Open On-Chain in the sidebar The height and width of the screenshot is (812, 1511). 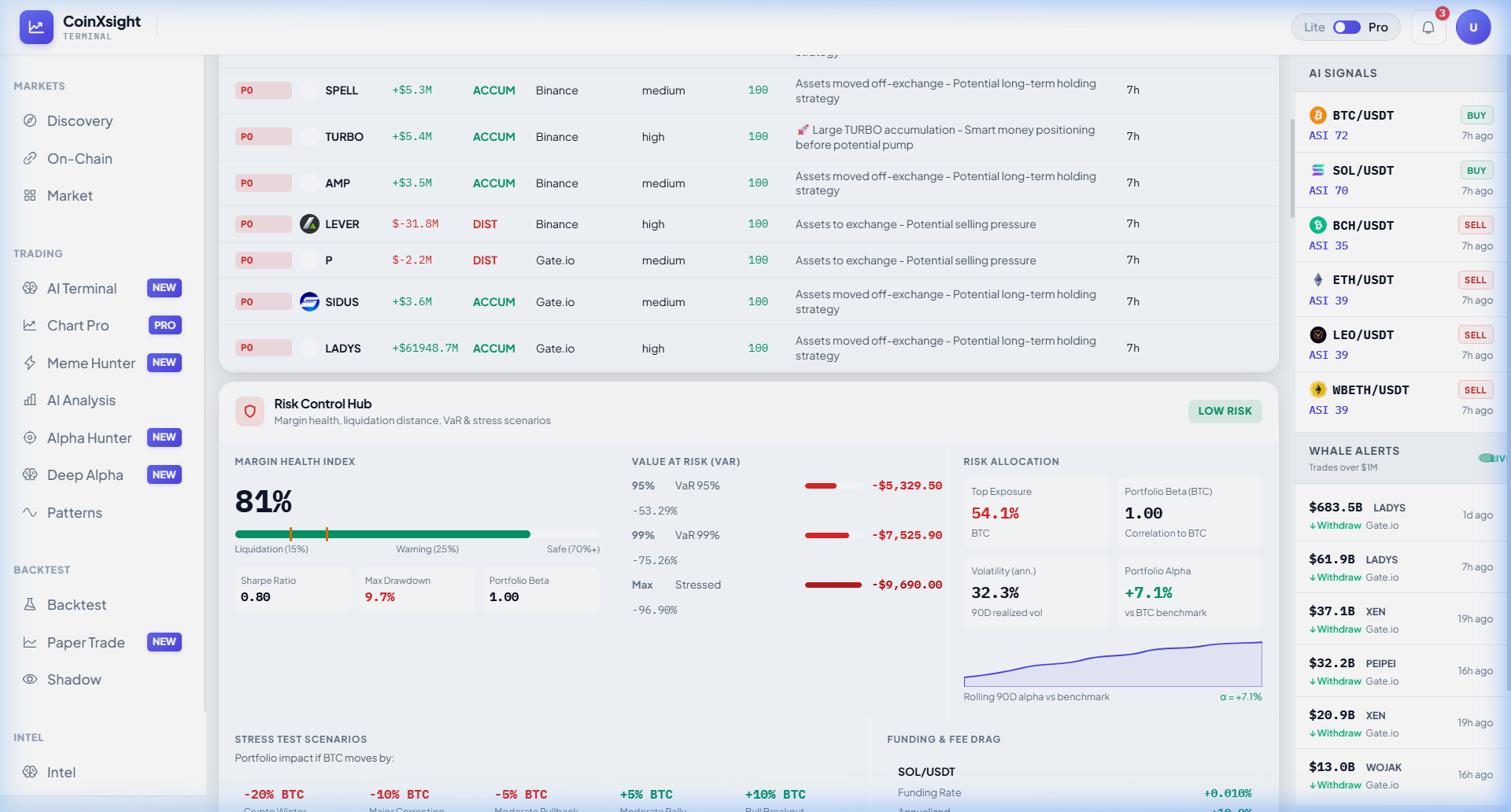tap(103, 158)
